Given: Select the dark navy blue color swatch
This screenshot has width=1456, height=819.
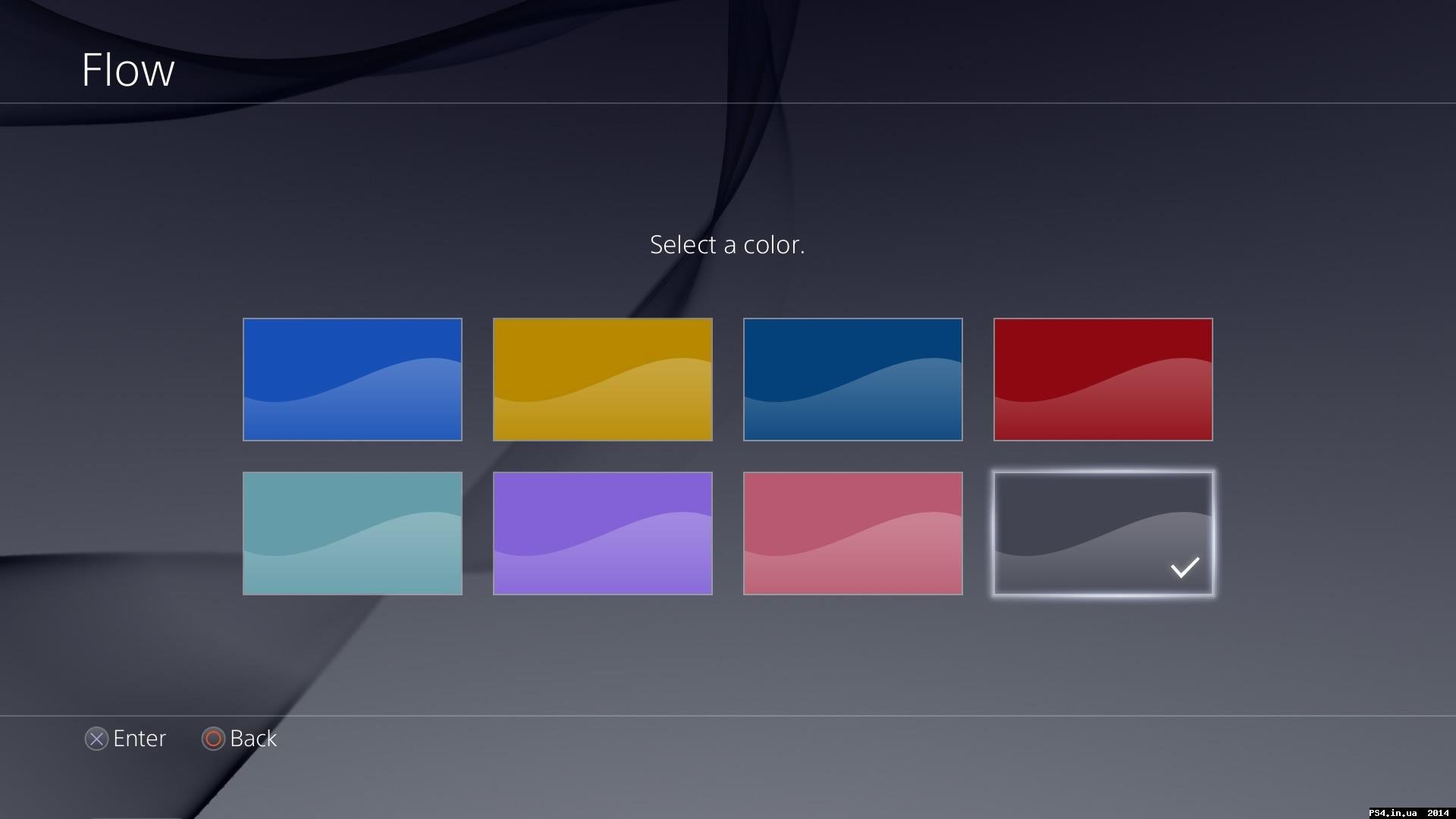Looking at the screenshot, I should (x=852, y=379).
